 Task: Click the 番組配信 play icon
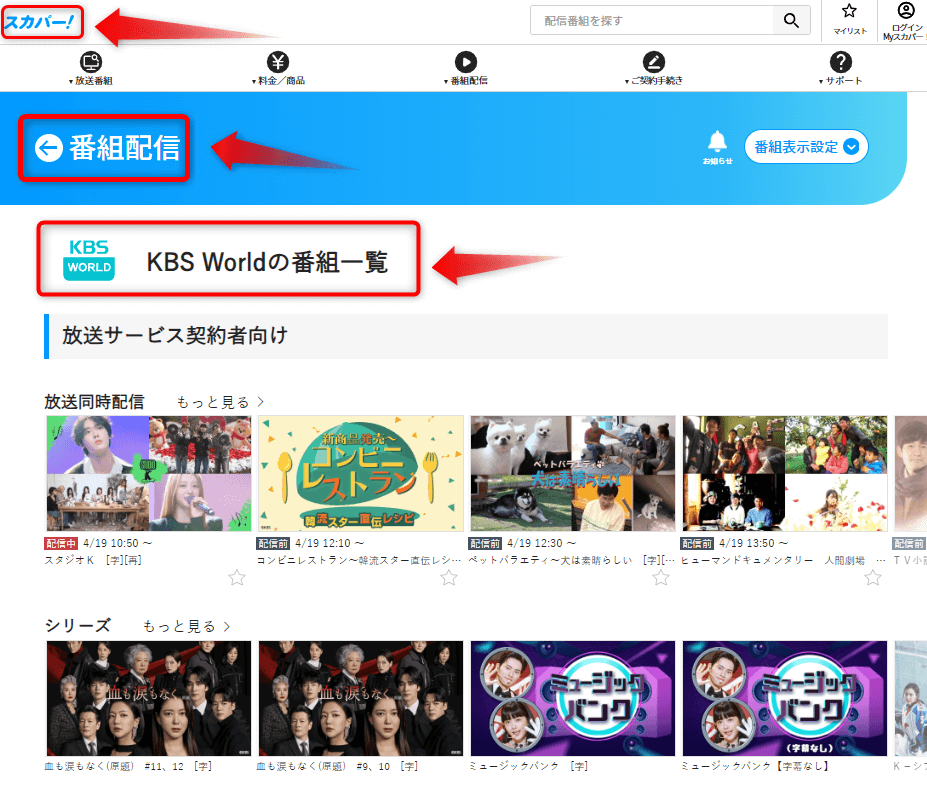pyautogui.click(x=466, y=62)
